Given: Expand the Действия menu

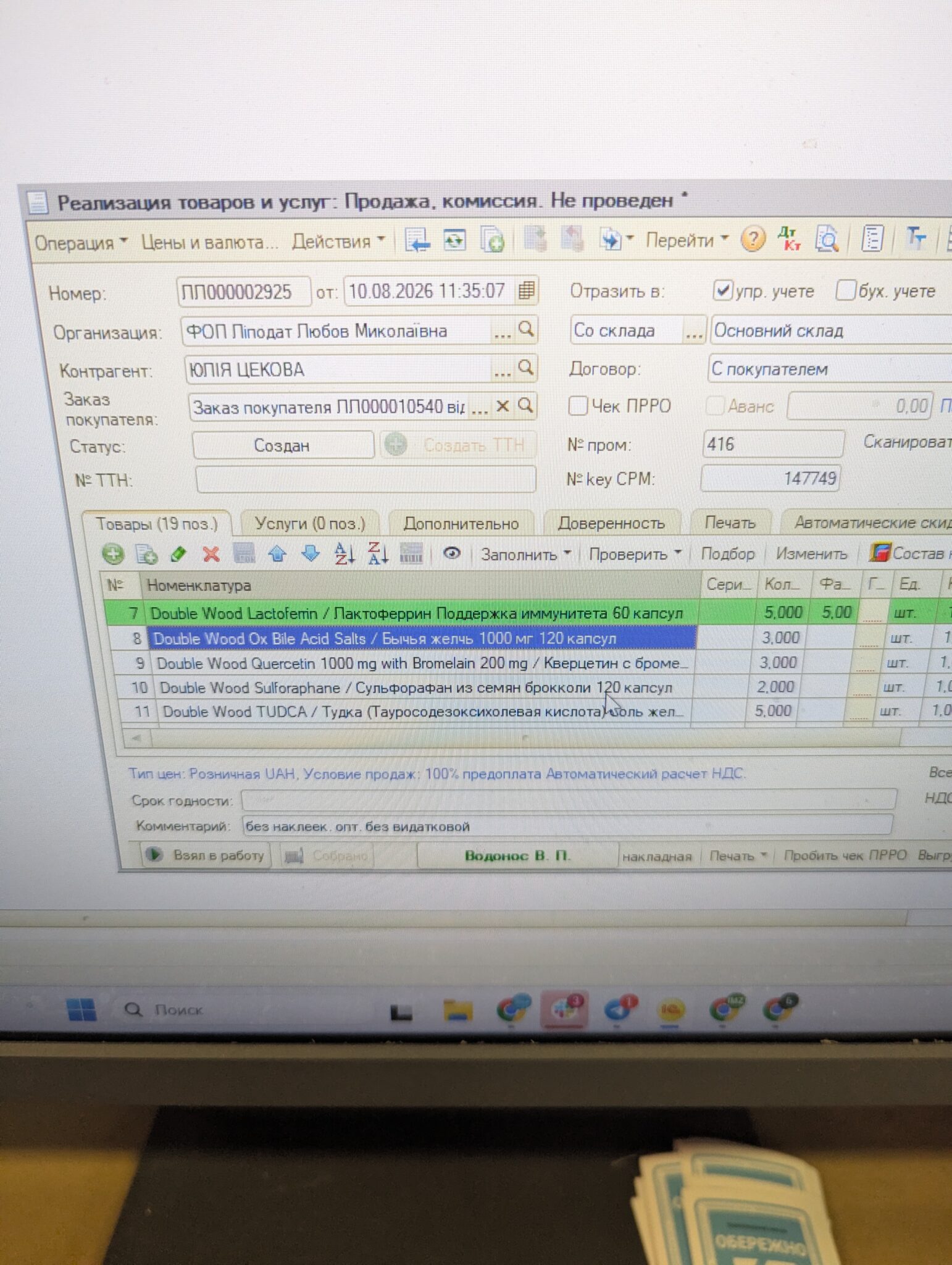Looking at the screenshot, I should [x=338, y=241].
